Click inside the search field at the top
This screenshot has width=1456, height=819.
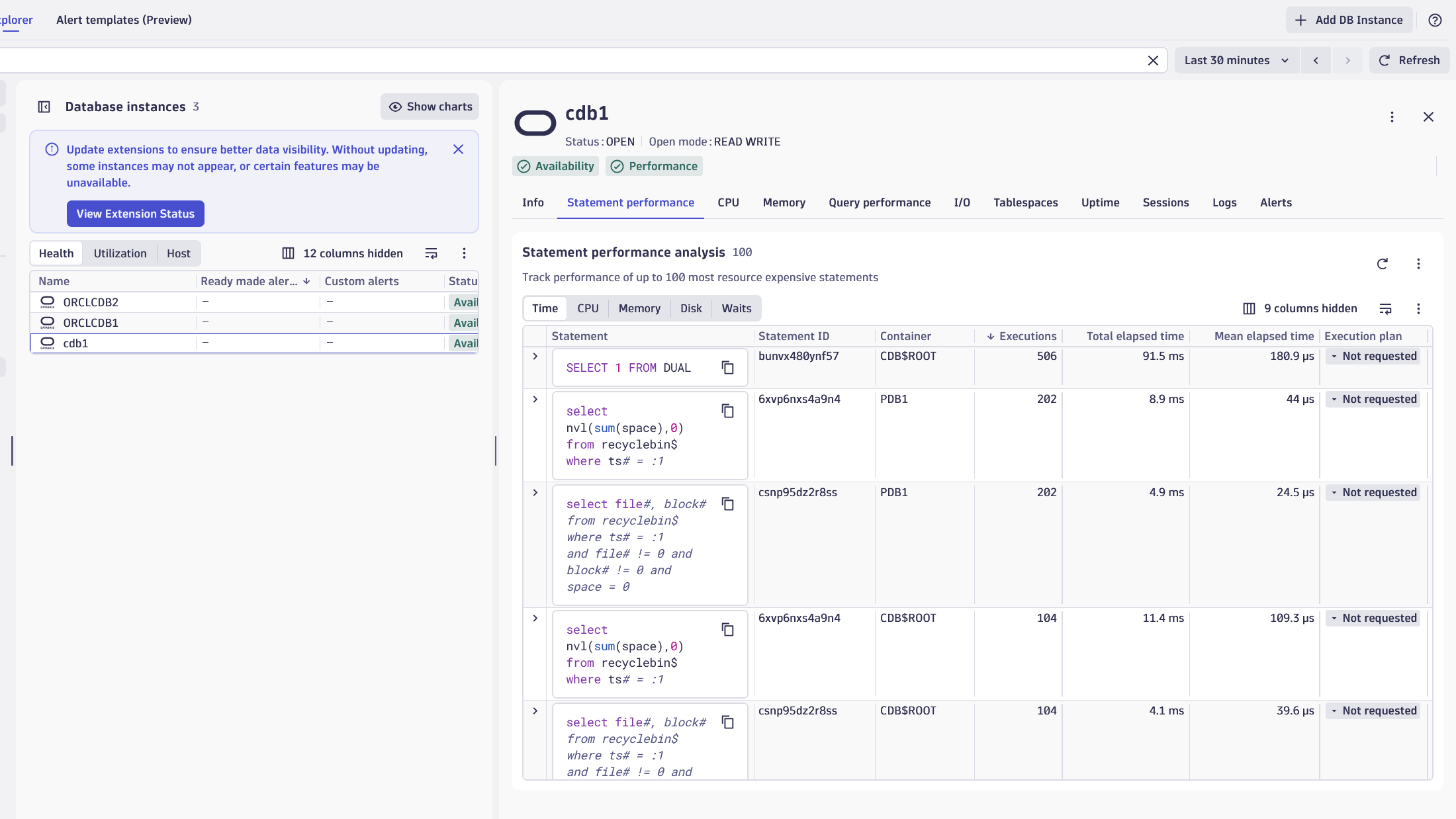click(x=529, y=60)
